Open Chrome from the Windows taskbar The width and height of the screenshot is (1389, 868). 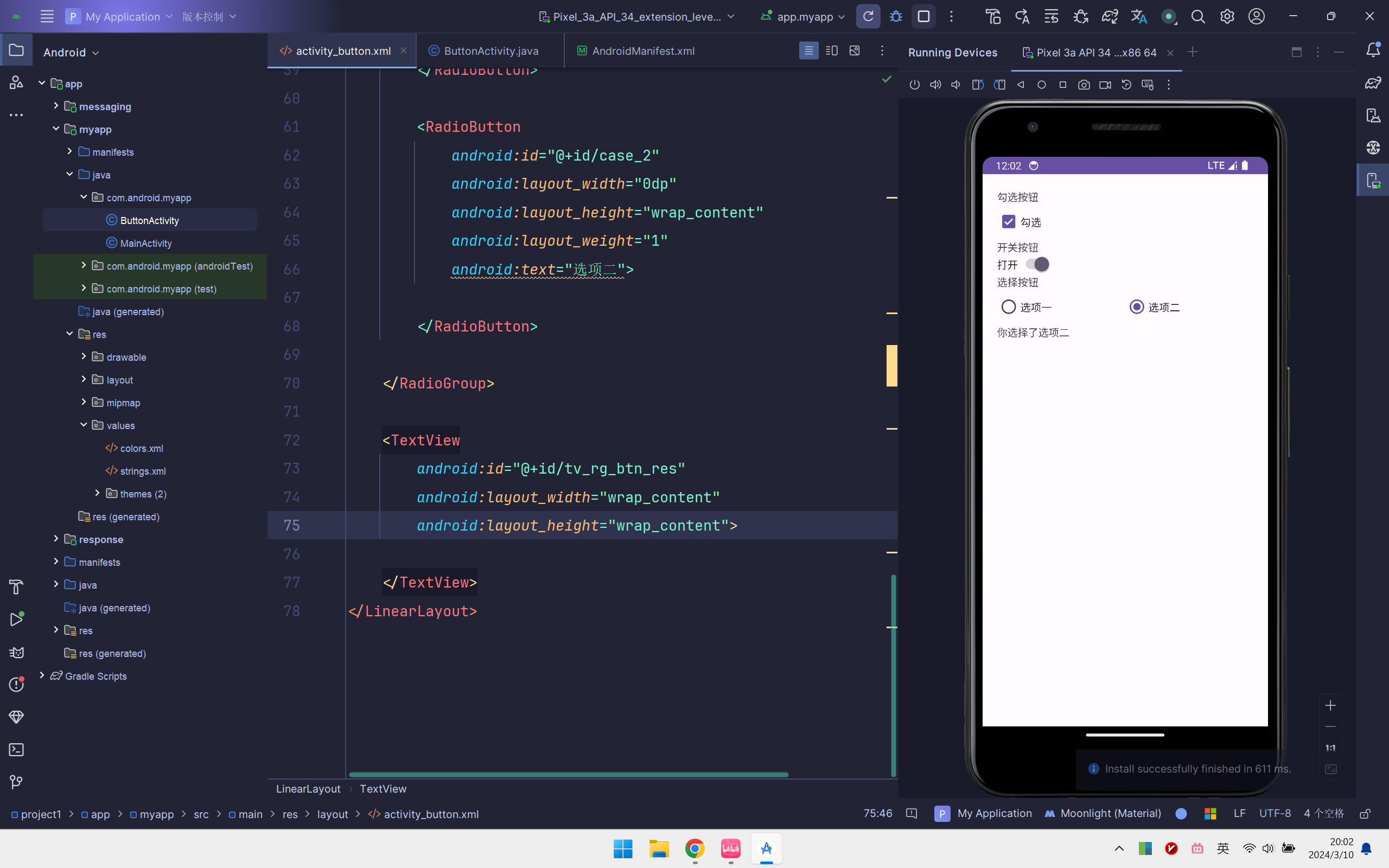coord(694,848)
